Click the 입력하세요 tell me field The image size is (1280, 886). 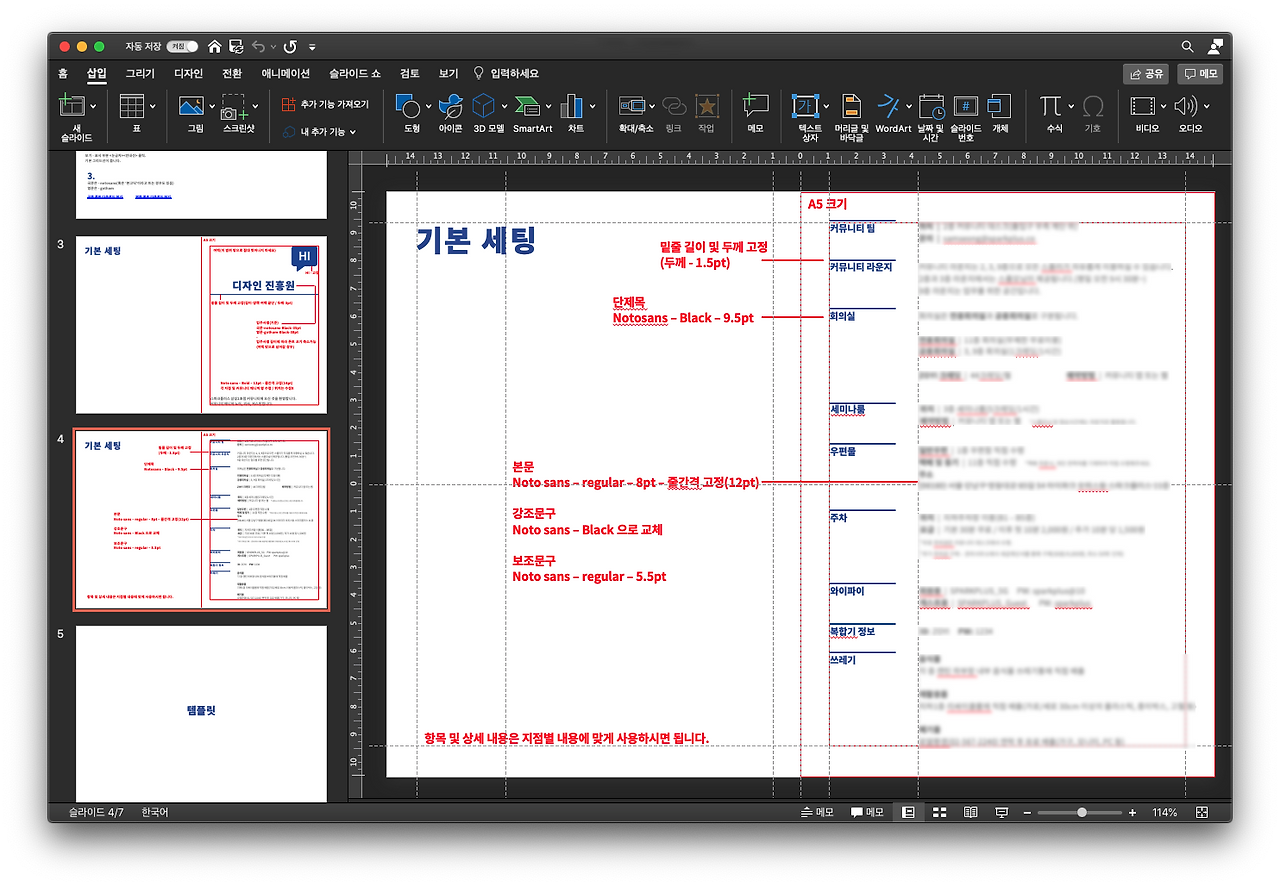[505, 74]
